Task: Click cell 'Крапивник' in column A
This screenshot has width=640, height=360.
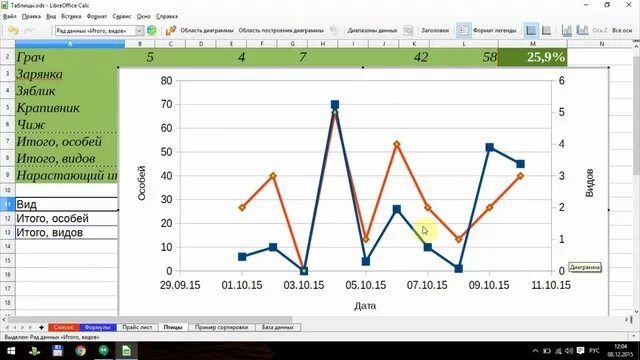Action: tap(67, 108)
